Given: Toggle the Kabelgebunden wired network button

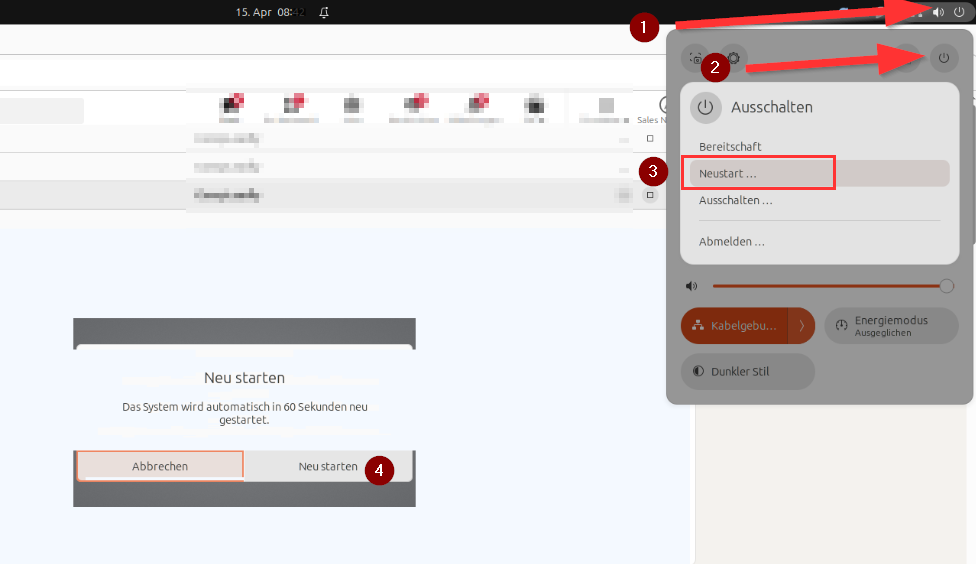Looking at the screenshot, I should (x=735, y=326).
